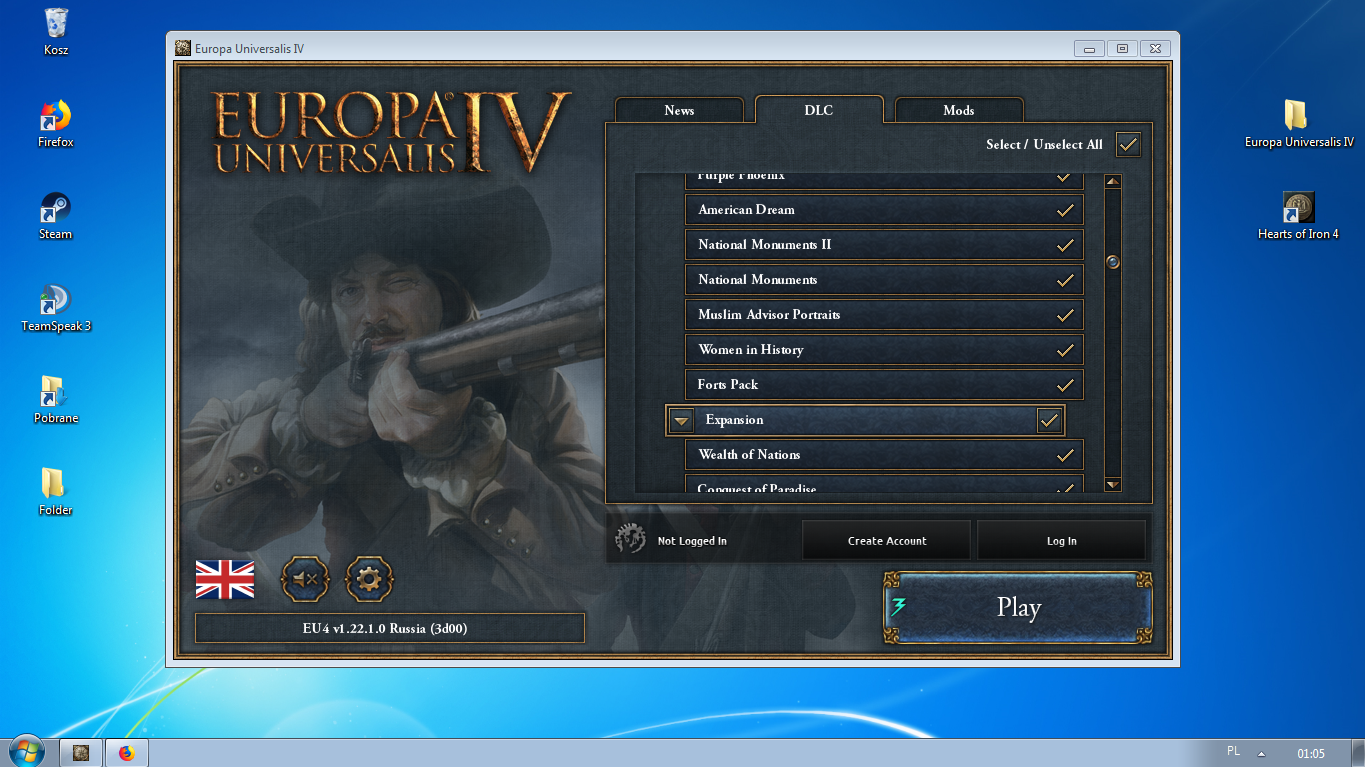Switch to the News tab
The width and height of the screenshot is (1365, 767).
(x=679, y=110)
